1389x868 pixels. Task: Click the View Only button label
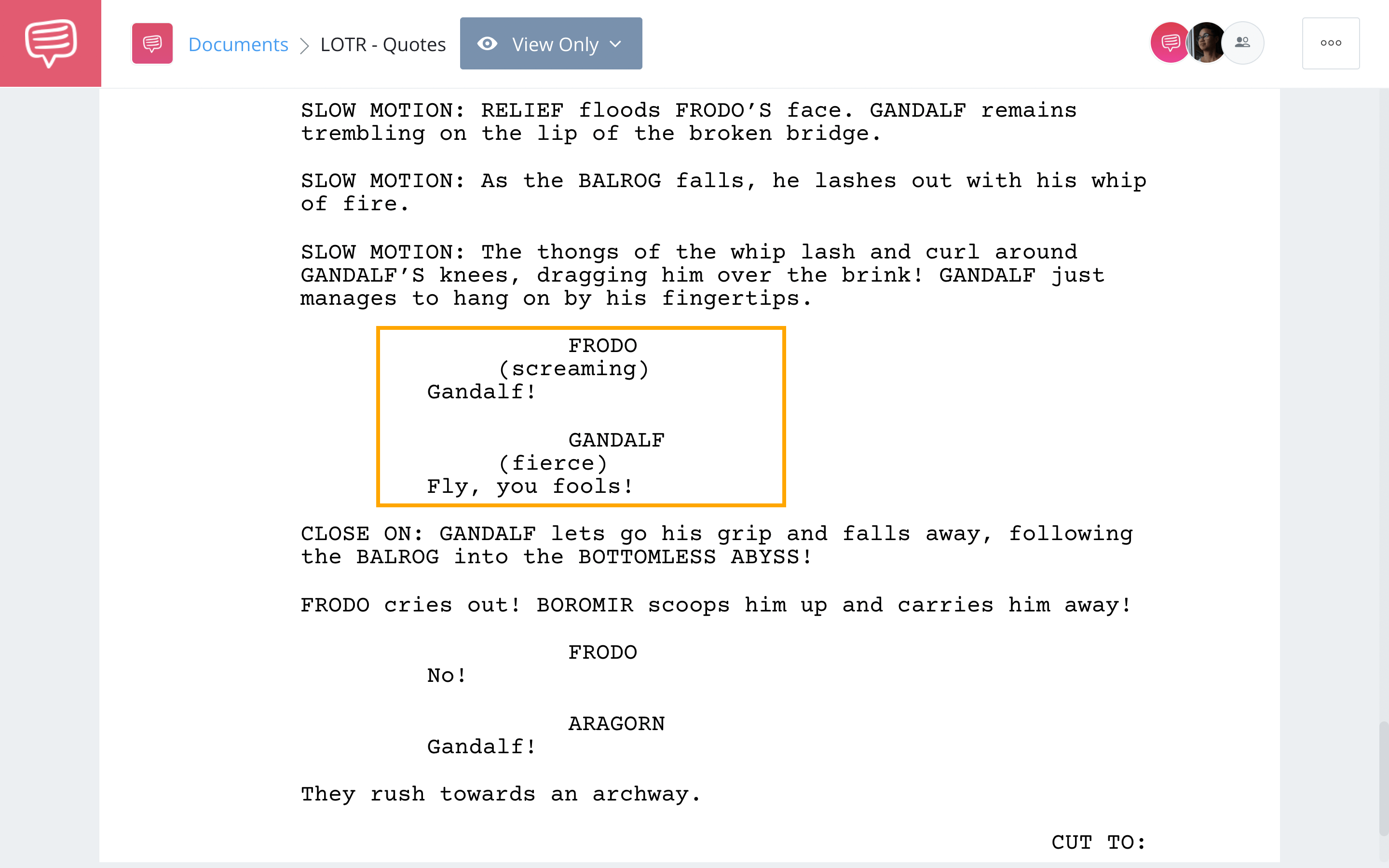click(x=555, y=43)
